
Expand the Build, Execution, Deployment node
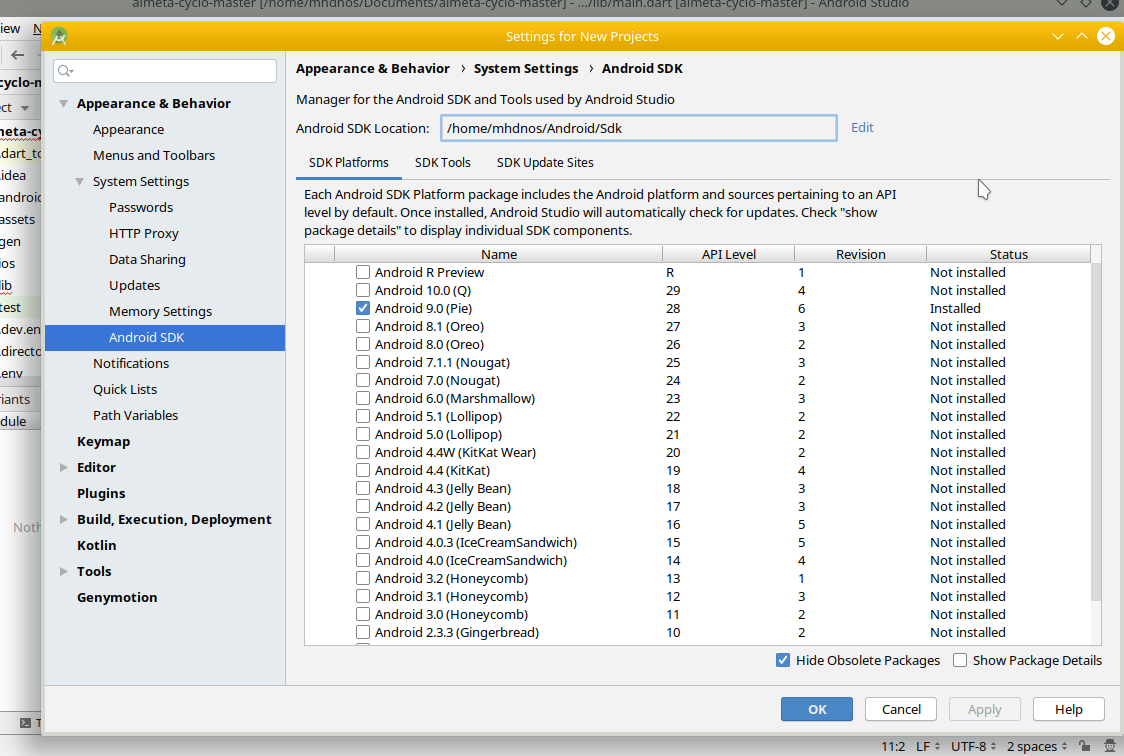(x=64, y=520)
